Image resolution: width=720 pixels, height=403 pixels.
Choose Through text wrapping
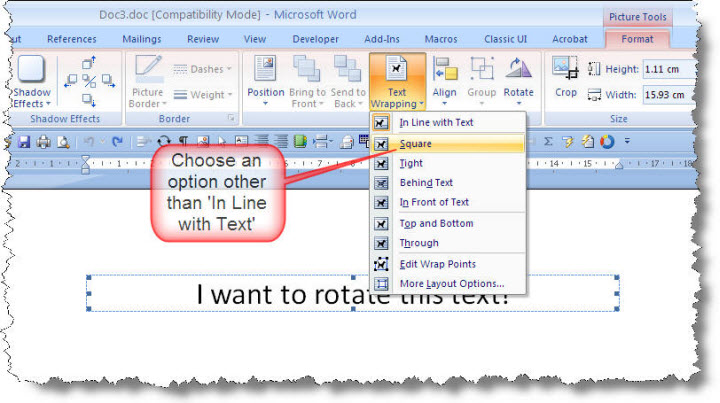coord(448,243)
